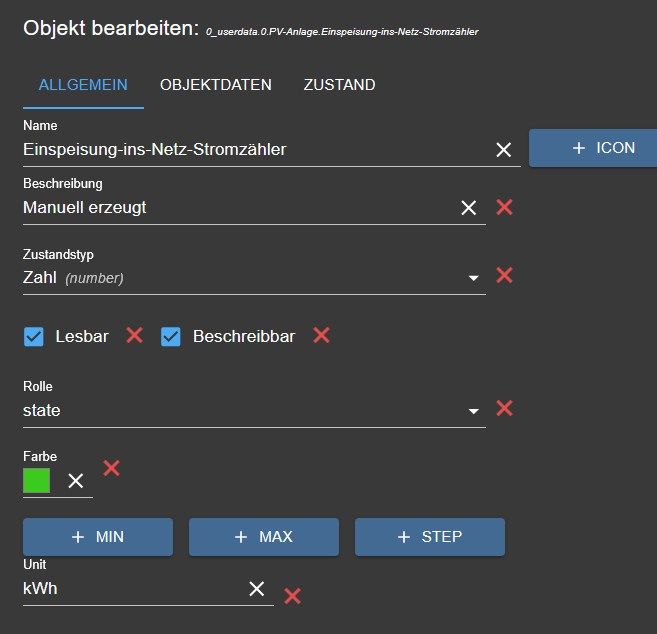Viewport: 657px width, 634px height.
Task: Remove Rolle attribute with red X
Action: 505,408
